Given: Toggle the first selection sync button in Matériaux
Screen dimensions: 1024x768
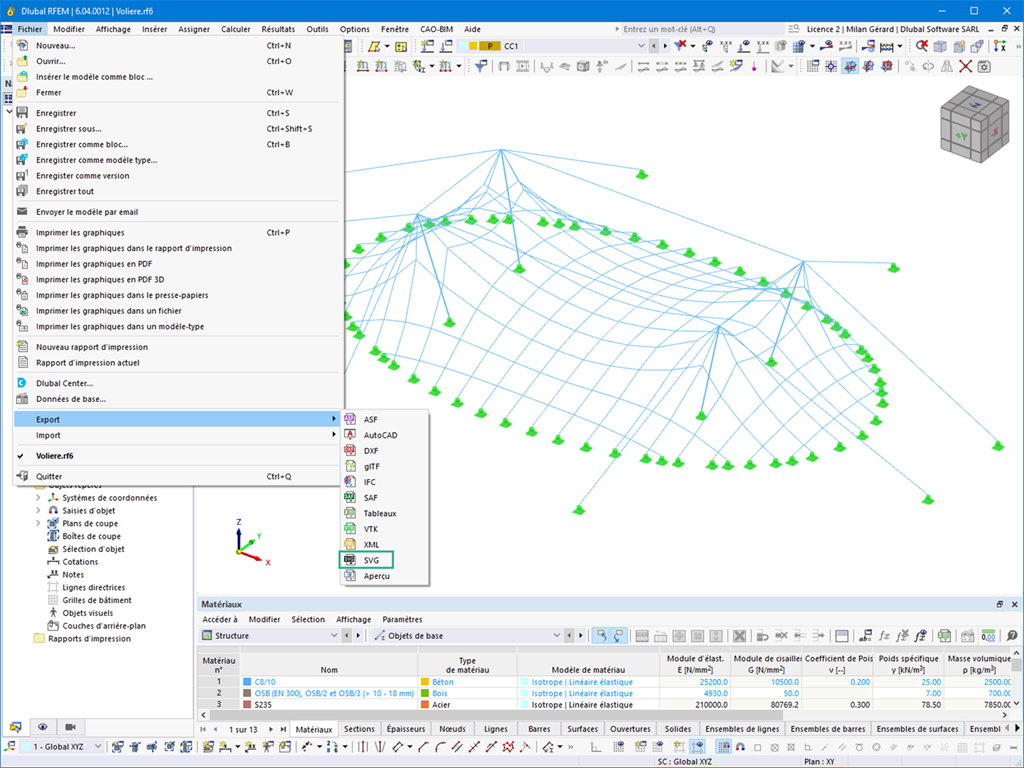Looking at the screenshot, I should 601,635.
